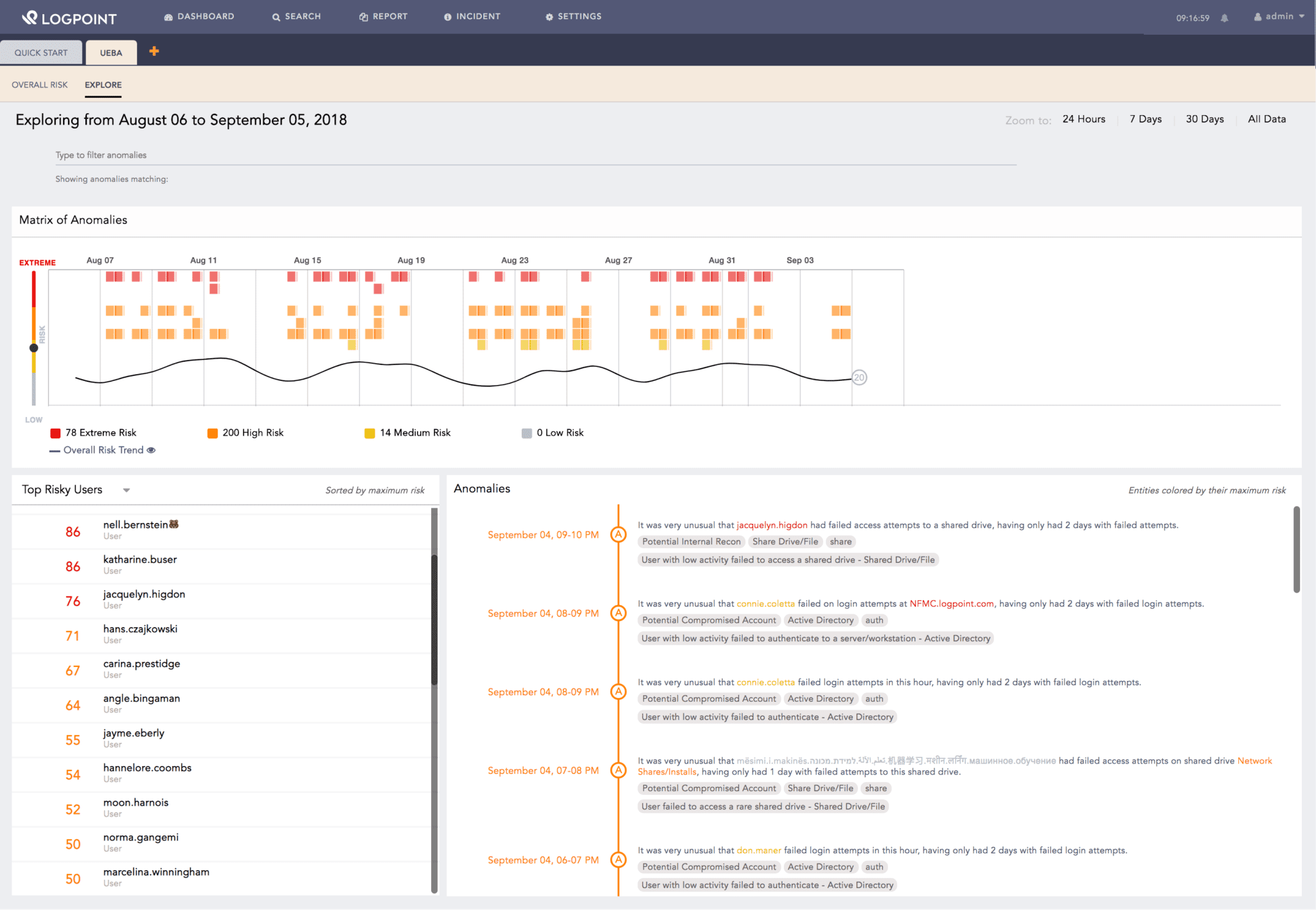Select user norma.gangemi
The width and height of the screenshot is (1316, 910).
coord(221,844)
